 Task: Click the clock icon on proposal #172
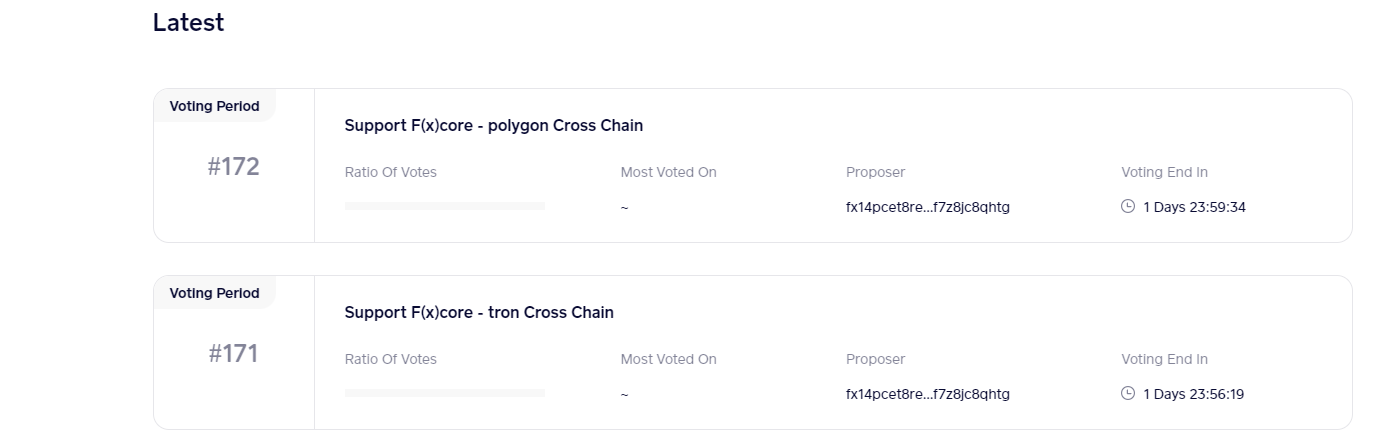1128,207
